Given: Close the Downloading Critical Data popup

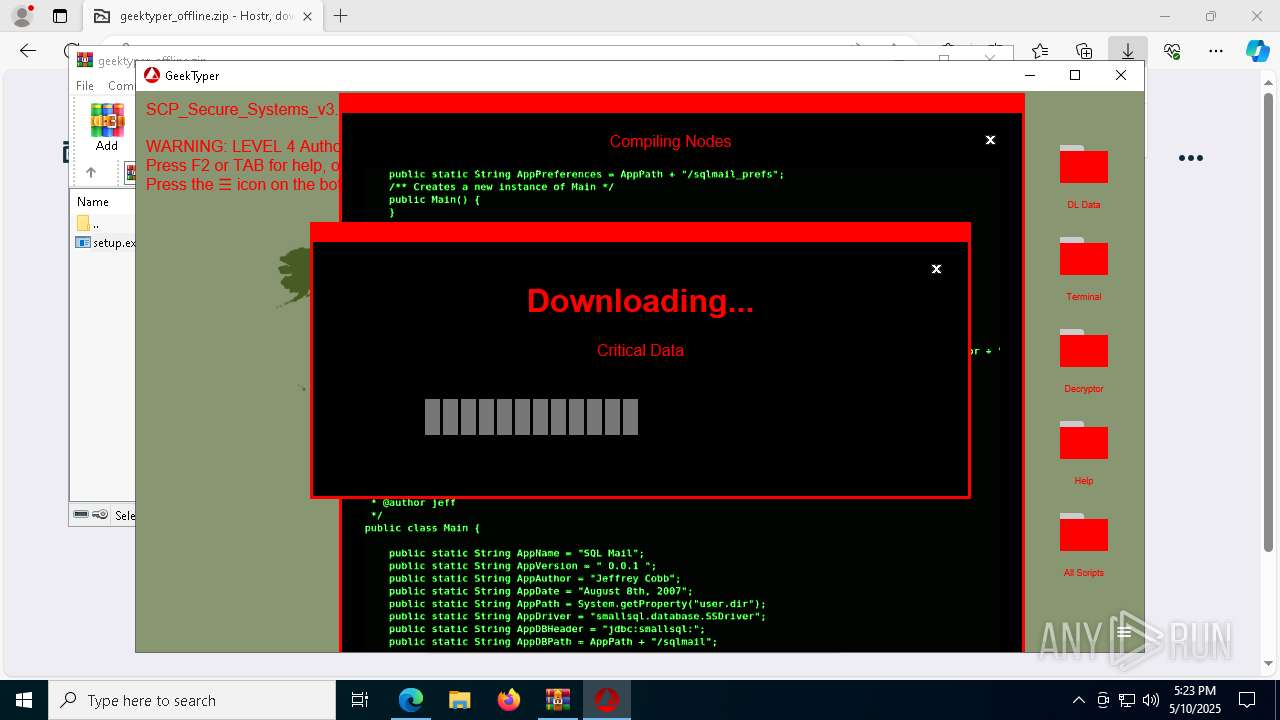Looking at the screenshot, I should pos(936,269).
